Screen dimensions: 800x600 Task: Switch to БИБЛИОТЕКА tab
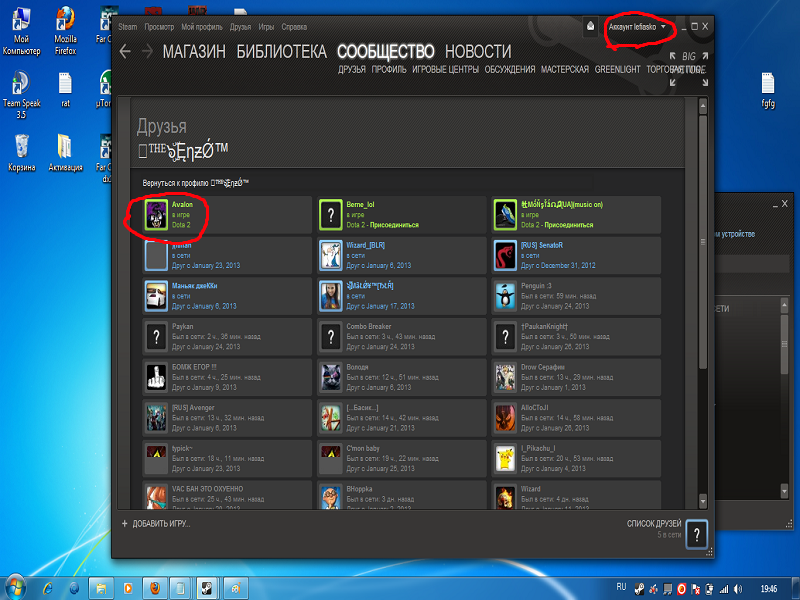(281, 52)
